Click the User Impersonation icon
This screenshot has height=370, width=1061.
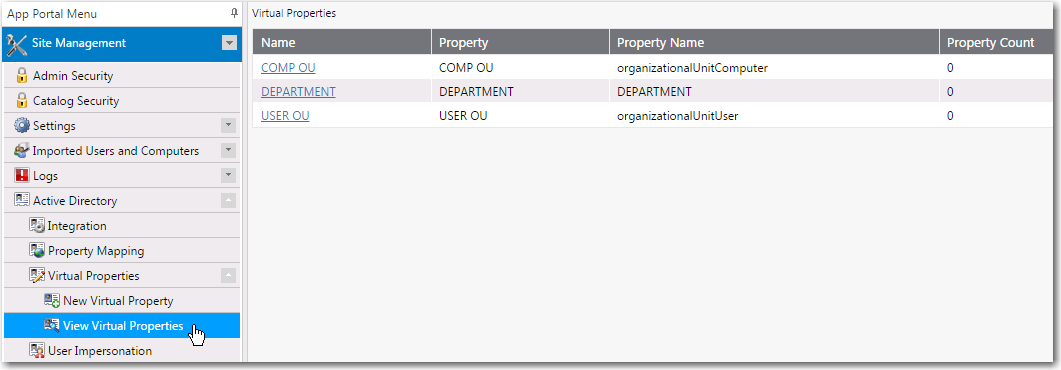pos(37,351)
